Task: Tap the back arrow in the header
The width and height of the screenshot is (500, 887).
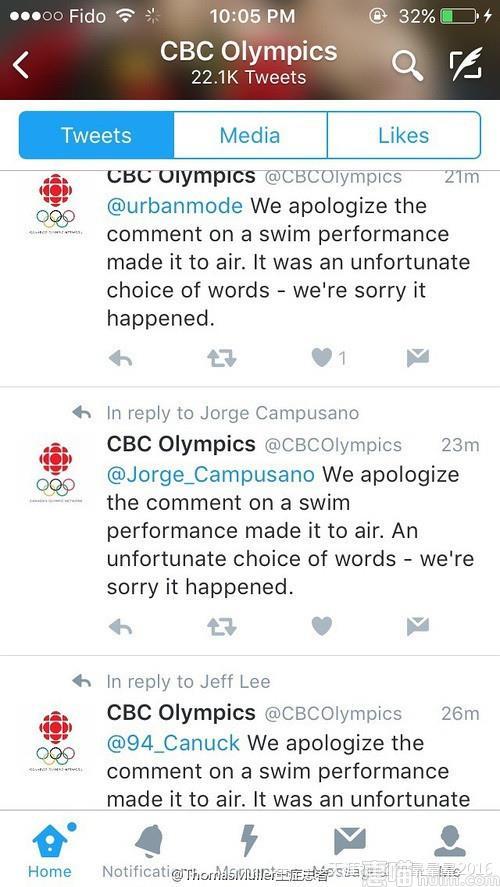Action: tap(21, 64)
